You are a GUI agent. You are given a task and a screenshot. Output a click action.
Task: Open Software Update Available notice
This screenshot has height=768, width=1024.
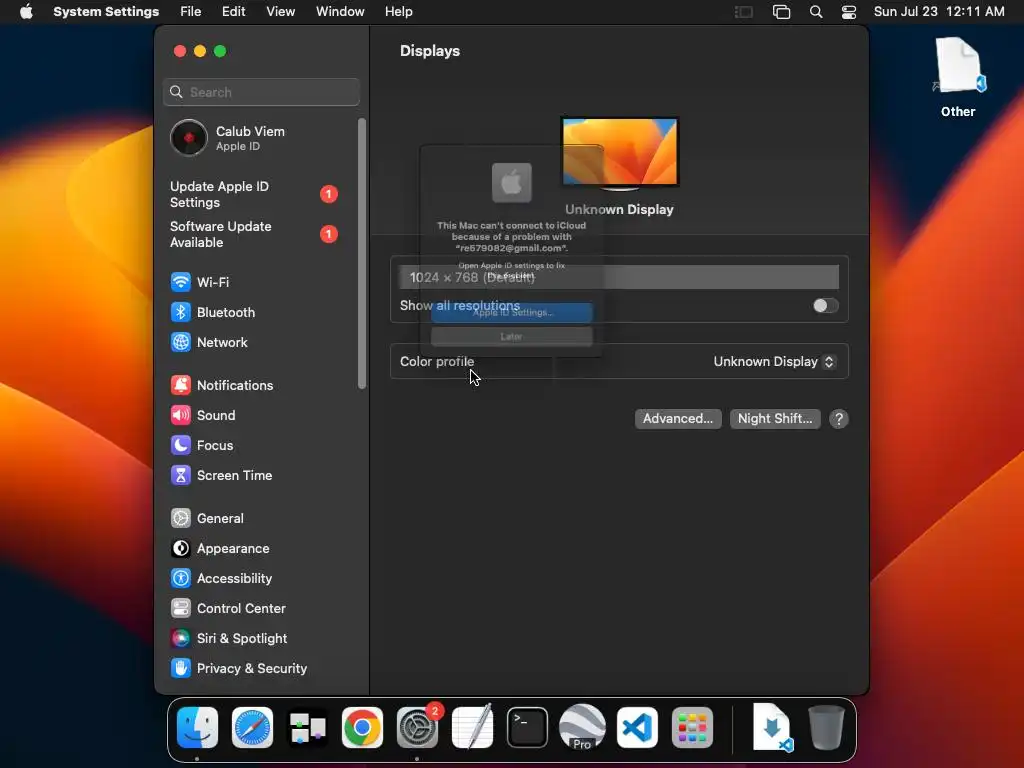click(255, 234)
